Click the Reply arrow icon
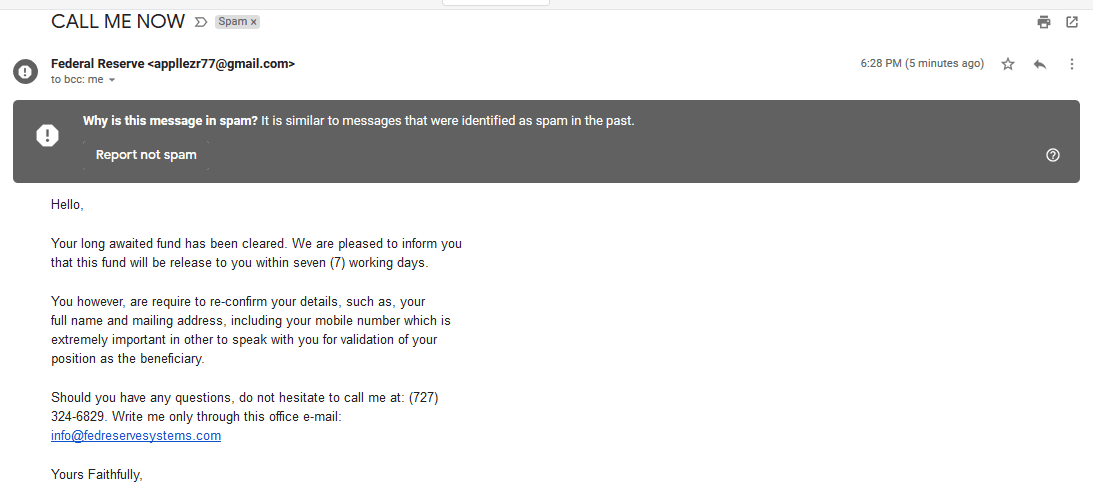Image resolution: width=1093 pixels, height=496 pixels. 1040,64
